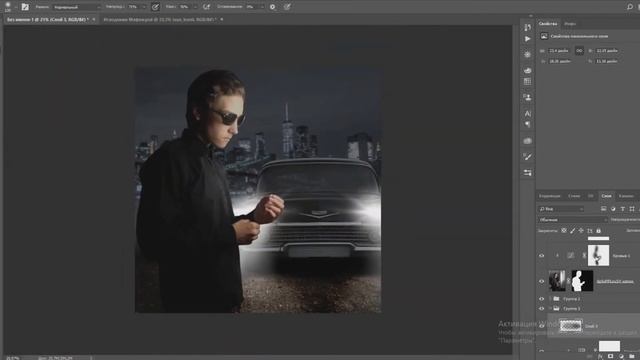
Task: Open the layer blend mode dropdown Обычные
Action: click(x=573, y=220)
